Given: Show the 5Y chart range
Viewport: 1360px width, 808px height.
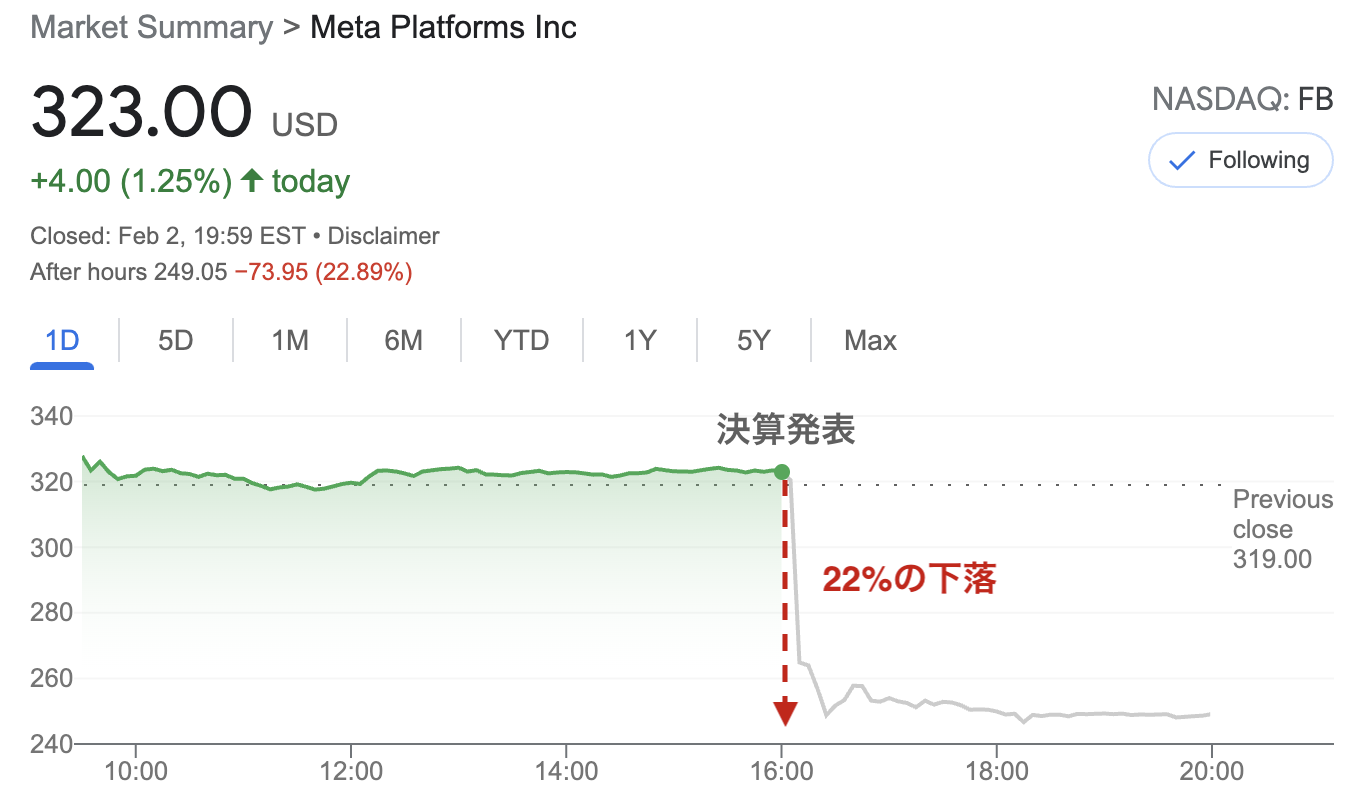Looking at the screenshot, I should click(x=753, y=341).
